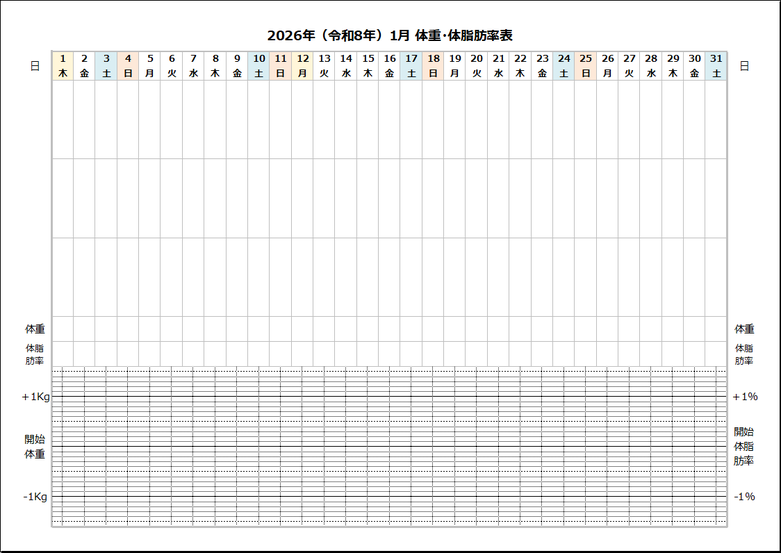This screenshot has width=781, height=553.
Task: Select day 7 (水) column header
Action: (193, 66)
